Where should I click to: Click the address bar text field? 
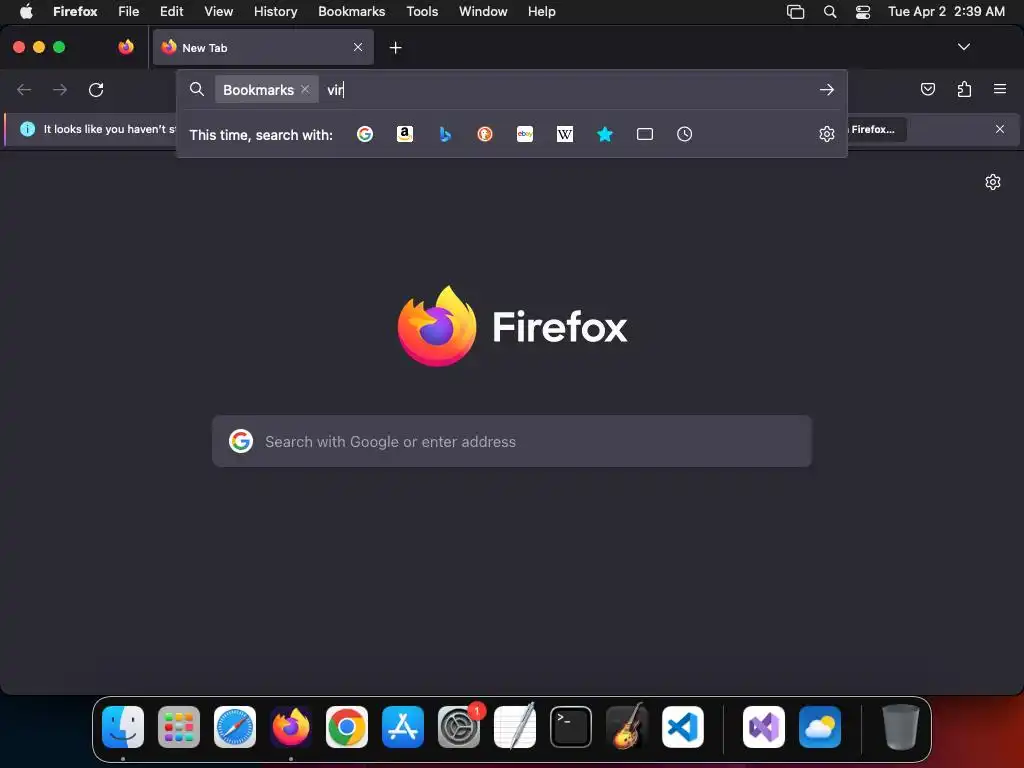pyautogui.click(x=568, y=89)
